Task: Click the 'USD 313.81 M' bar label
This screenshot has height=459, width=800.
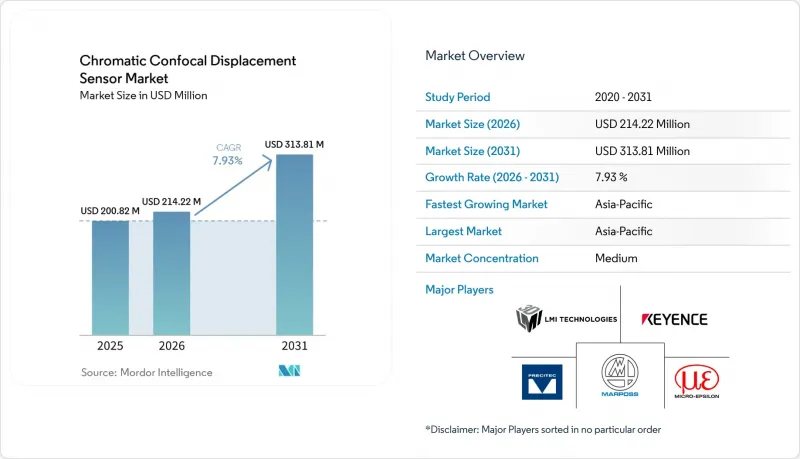Action: point(294,144)
